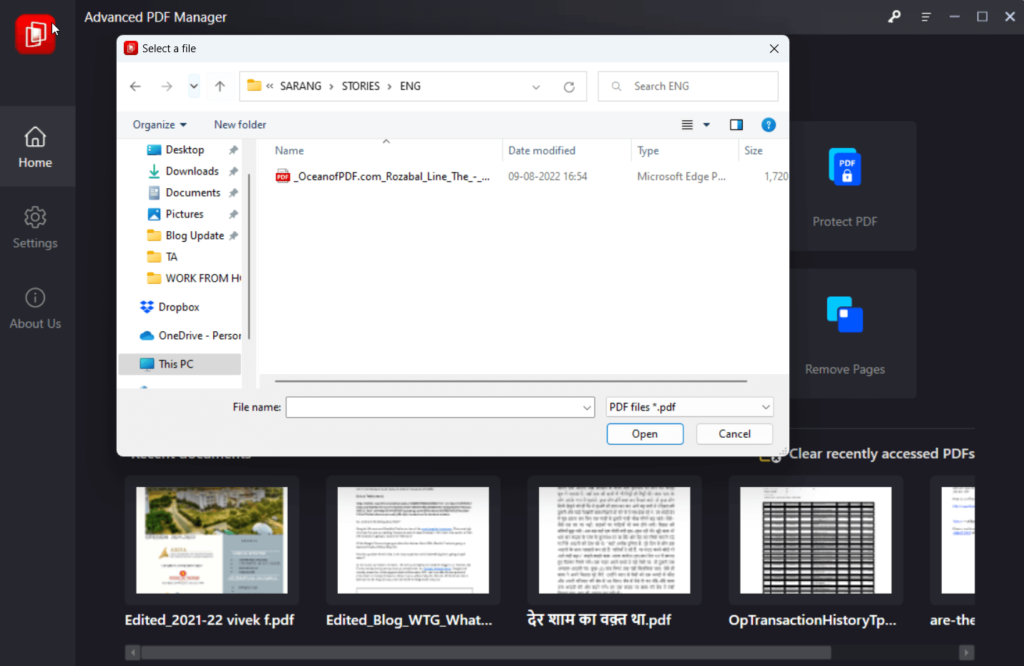
Task: Refresh the ENG folder listing
Action: [569, 87]
